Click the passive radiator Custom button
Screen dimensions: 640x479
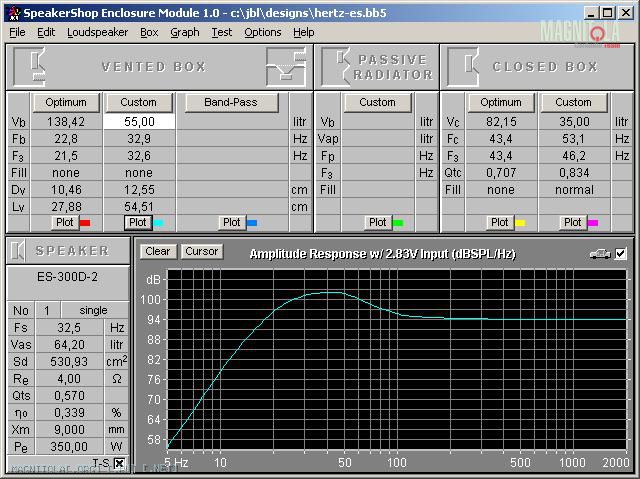click(x=377, y=102)
